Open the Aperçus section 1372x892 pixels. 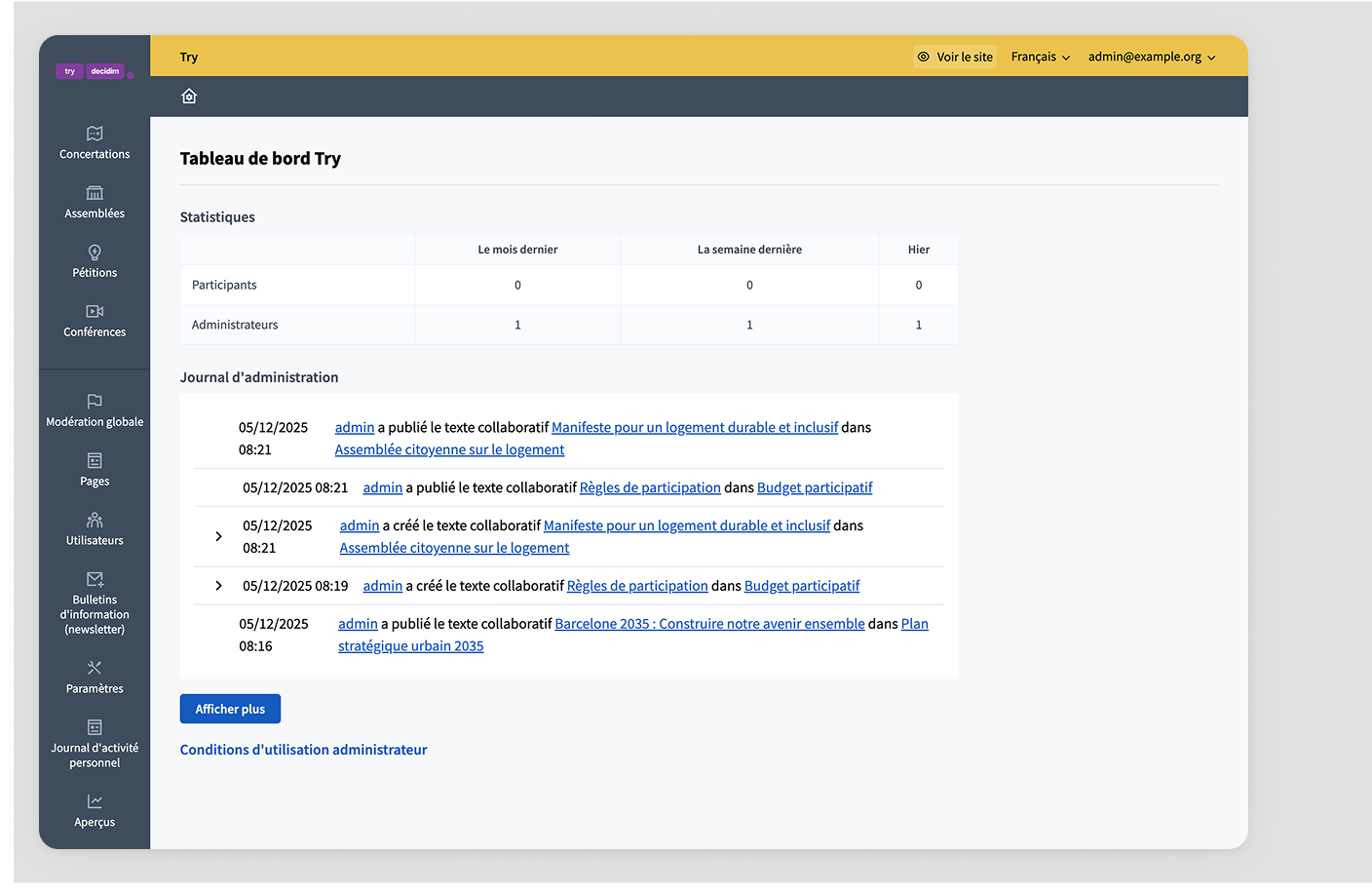tap(94, 811)
